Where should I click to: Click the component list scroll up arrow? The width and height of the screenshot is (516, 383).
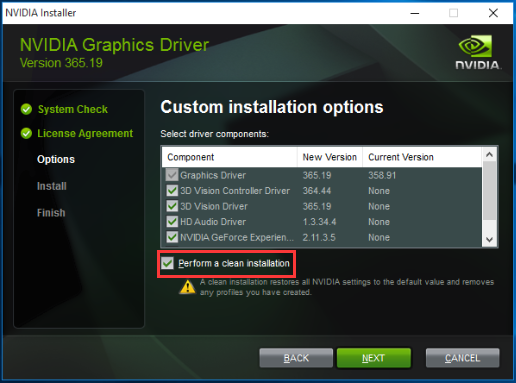(489, 155)
